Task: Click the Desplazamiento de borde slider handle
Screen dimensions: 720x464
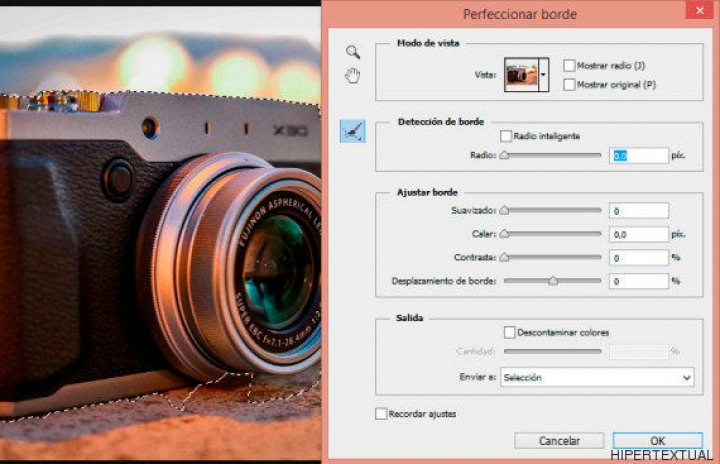Action: (552, 282)
